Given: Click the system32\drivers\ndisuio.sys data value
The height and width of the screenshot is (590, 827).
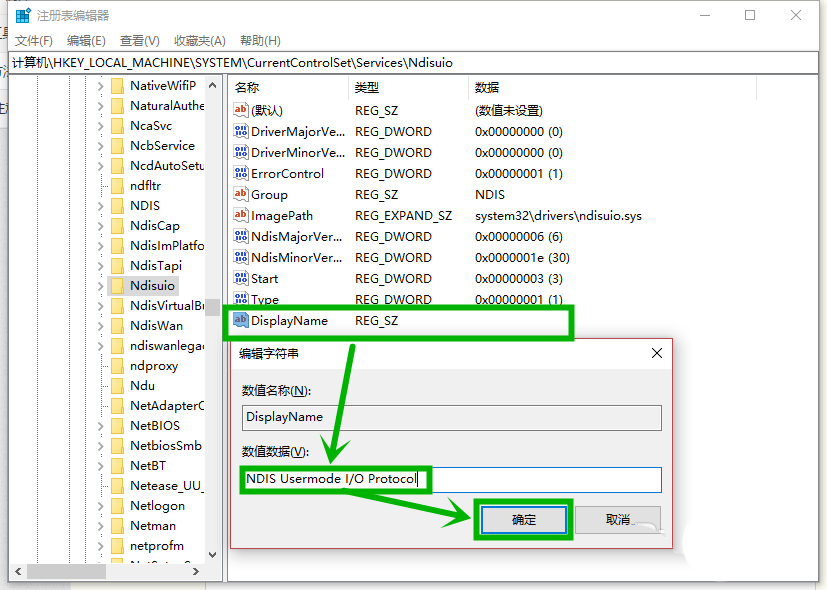Looking at the screenshot, I should [x=558, y=216].
